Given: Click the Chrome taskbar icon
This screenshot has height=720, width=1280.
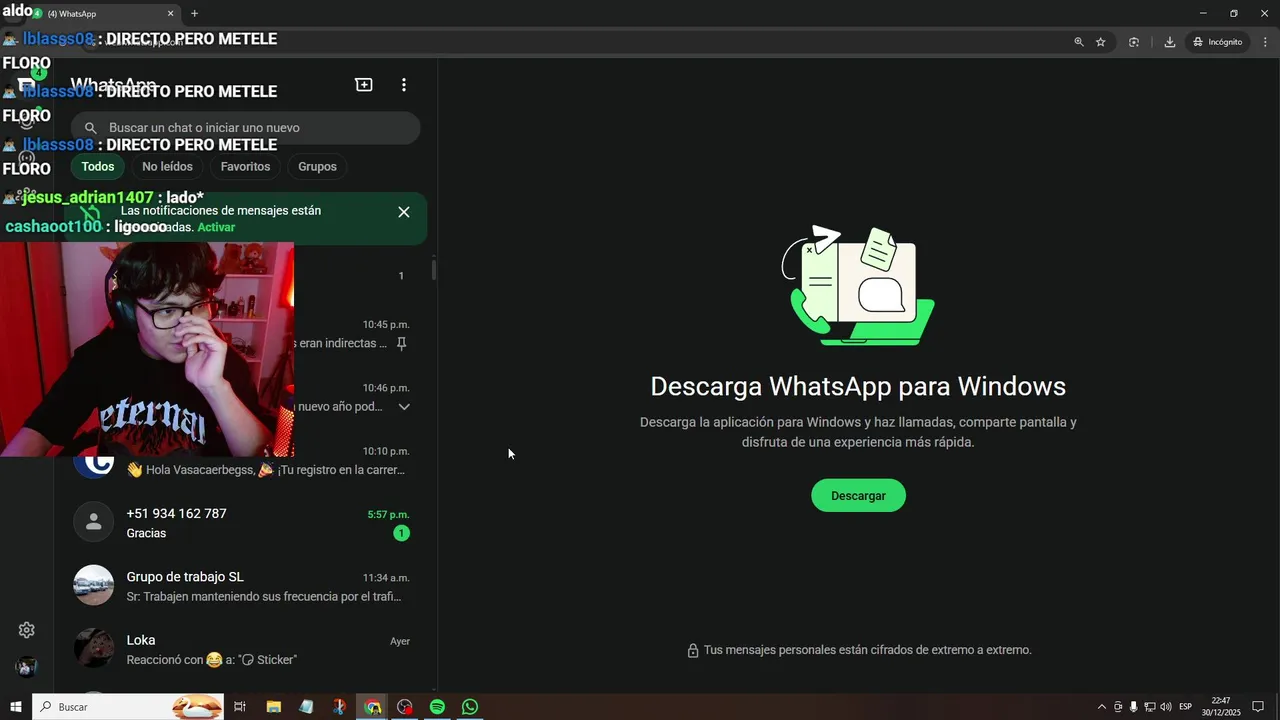Looking at the screenshot, I should (372, 707).
